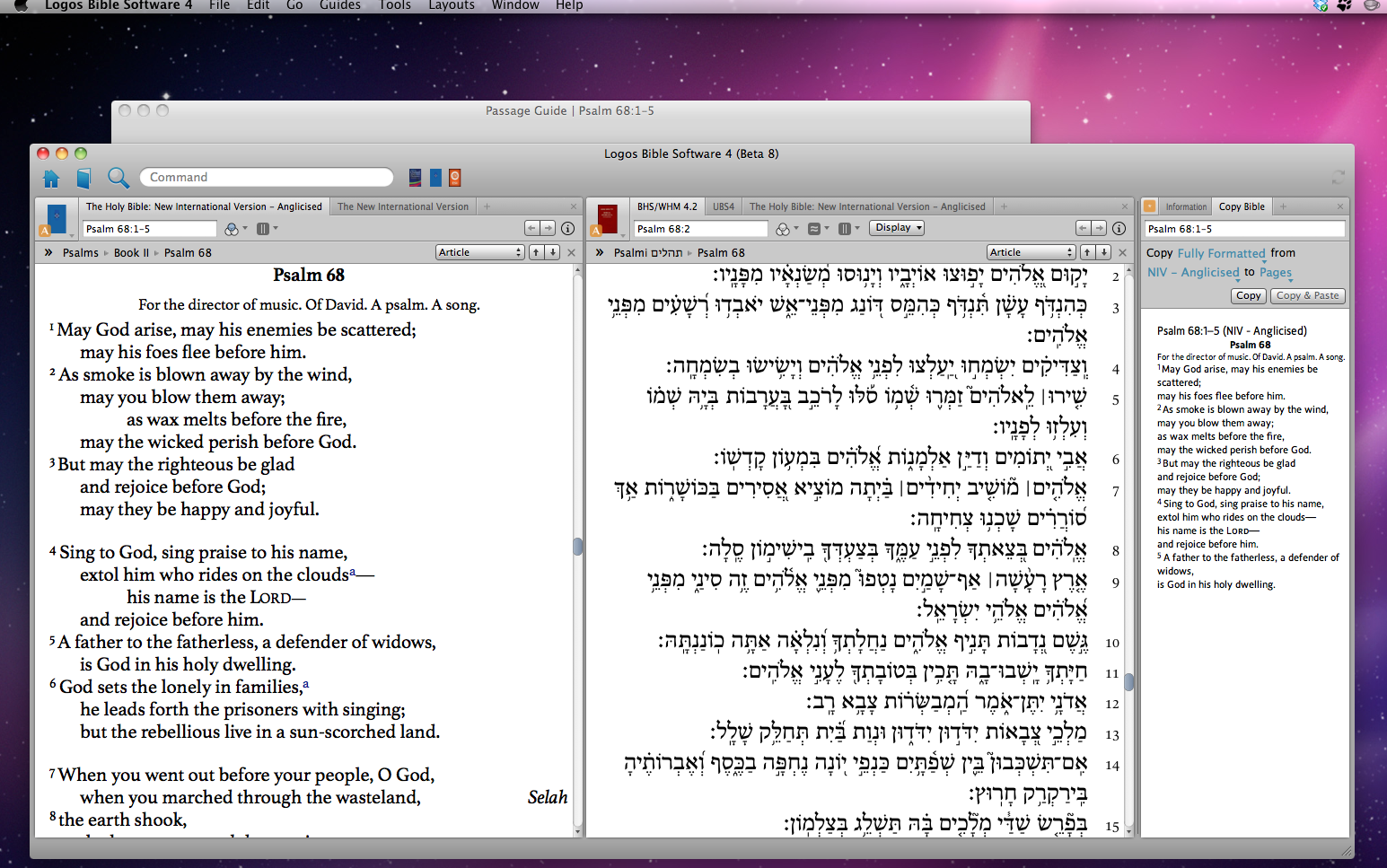1387x868 pixels.
Task: Click the NIV panel vertical scrollbar thumb
Action: coord(578,546)
